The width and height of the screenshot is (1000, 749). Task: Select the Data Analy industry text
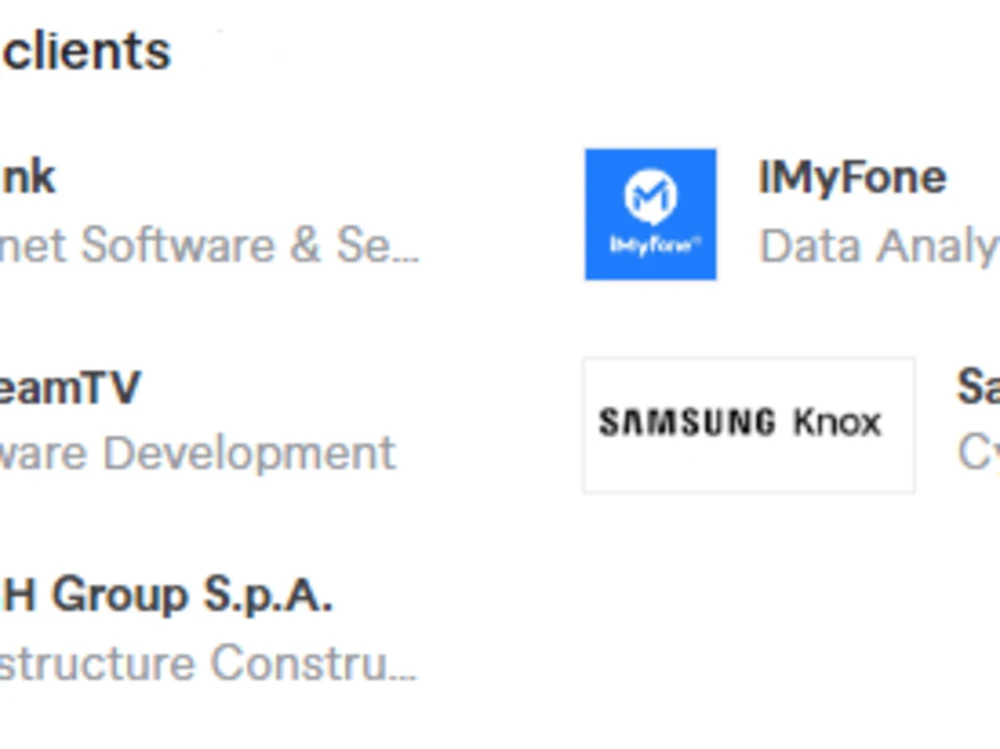[879, 246]
